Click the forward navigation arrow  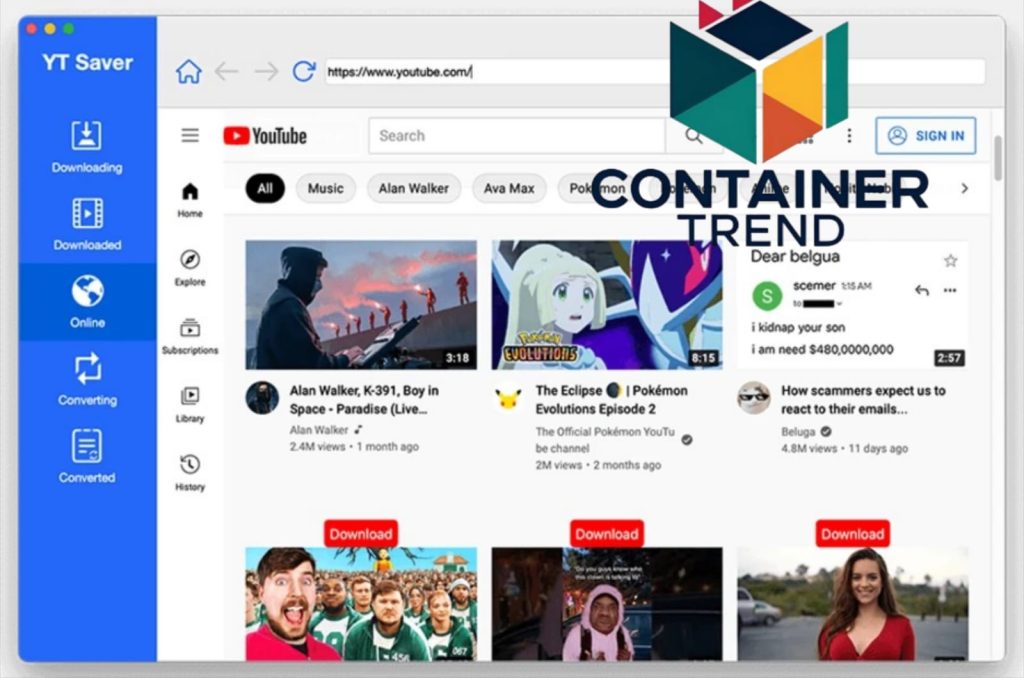tap(266, 71)
